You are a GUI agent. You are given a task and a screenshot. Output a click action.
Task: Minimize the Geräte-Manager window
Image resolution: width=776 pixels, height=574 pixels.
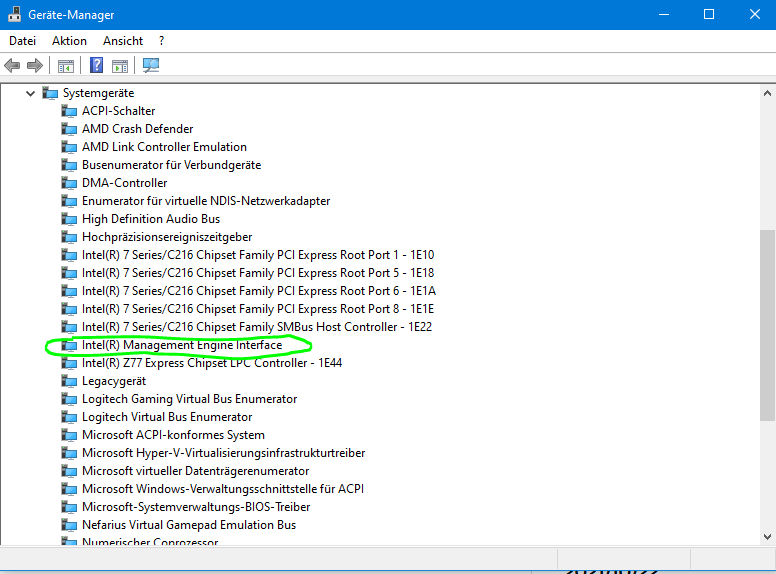pyautogui.click(x=664, y=14)
